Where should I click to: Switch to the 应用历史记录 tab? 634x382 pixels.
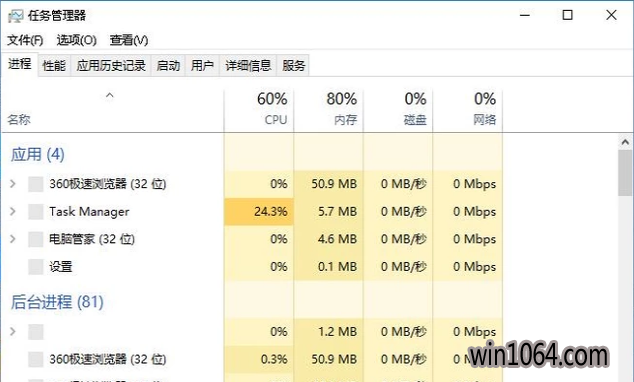(x=111, y=65)
